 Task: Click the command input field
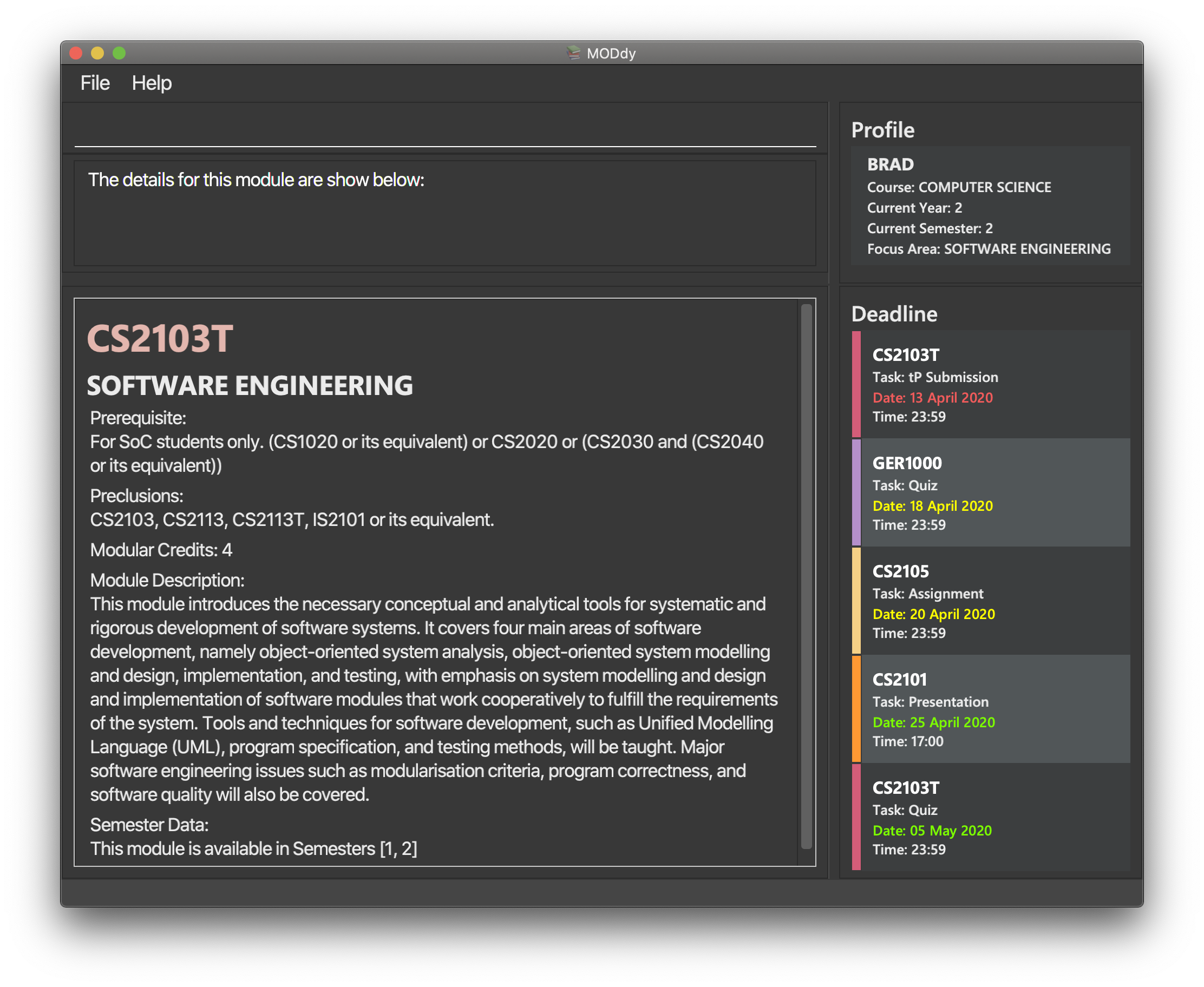point(445,129)
